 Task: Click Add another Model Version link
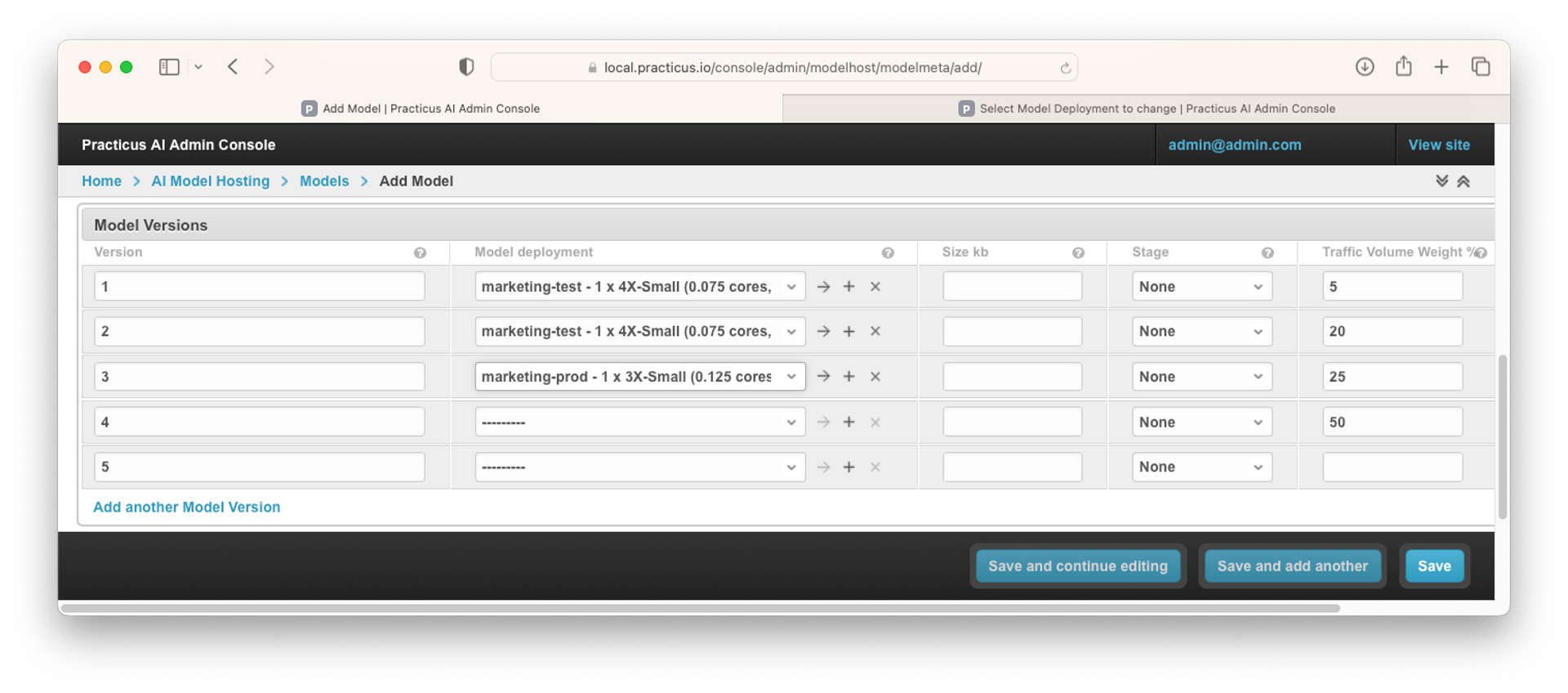click(186, 507)
